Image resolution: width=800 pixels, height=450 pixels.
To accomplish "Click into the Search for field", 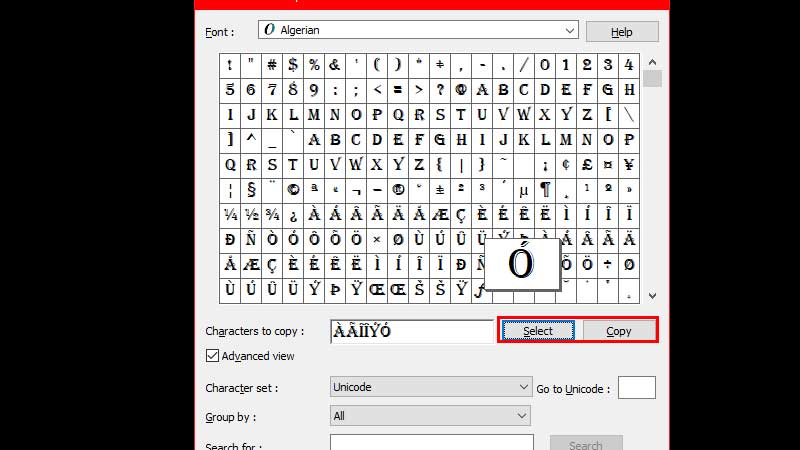I will [x=432, y=442].
